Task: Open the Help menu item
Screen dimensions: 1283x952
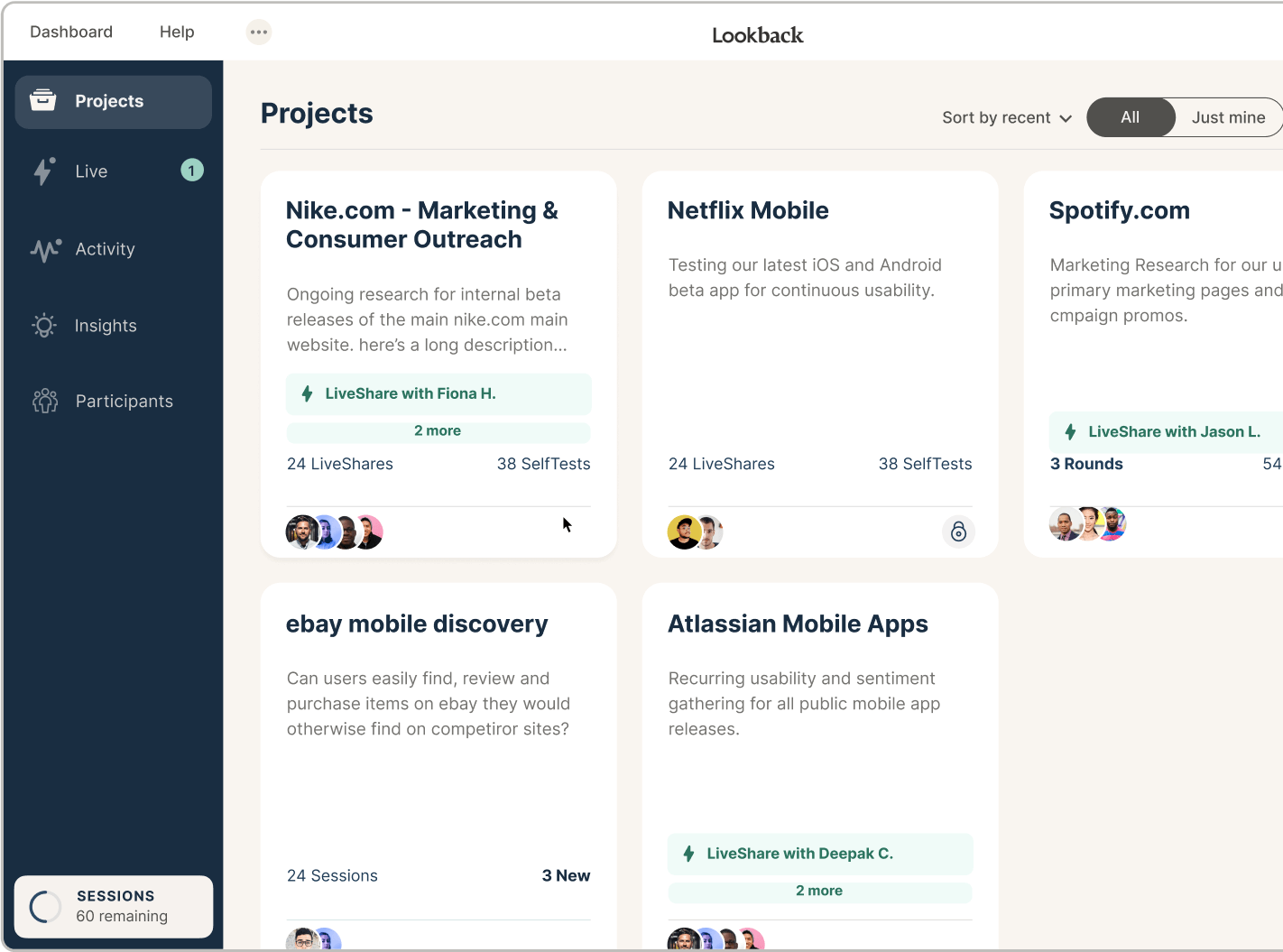Action: 176,32
